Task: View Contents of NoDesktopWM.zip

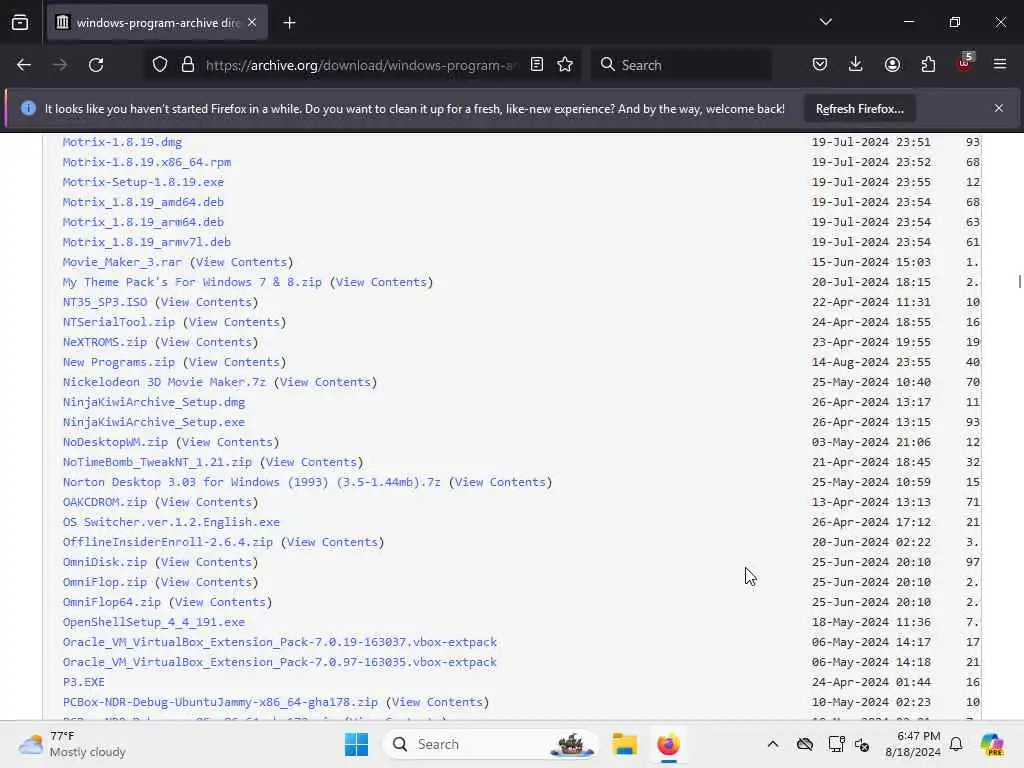Action: coord(227,442)
